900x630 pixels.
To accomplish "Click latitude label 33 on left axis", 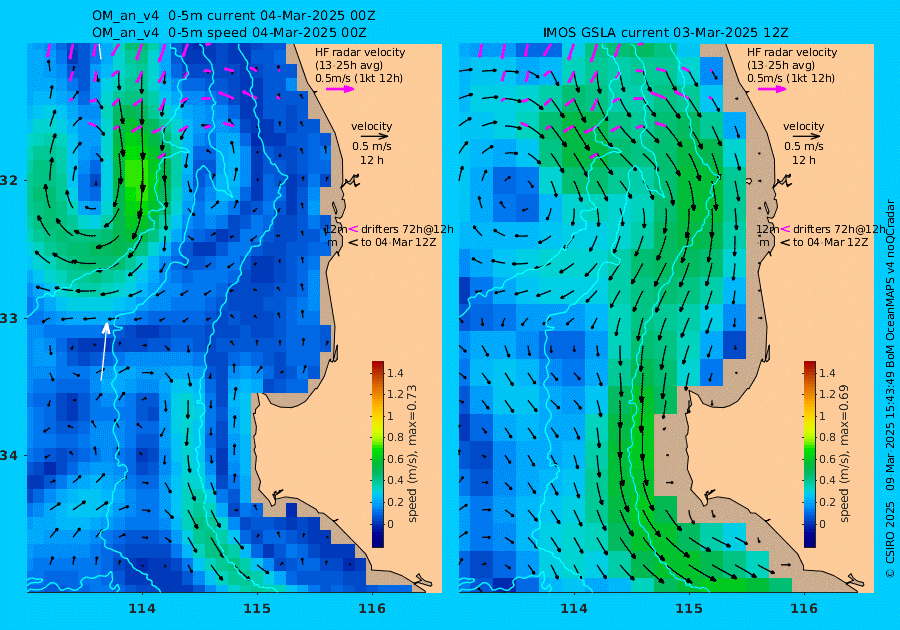I will click(9, 318).
